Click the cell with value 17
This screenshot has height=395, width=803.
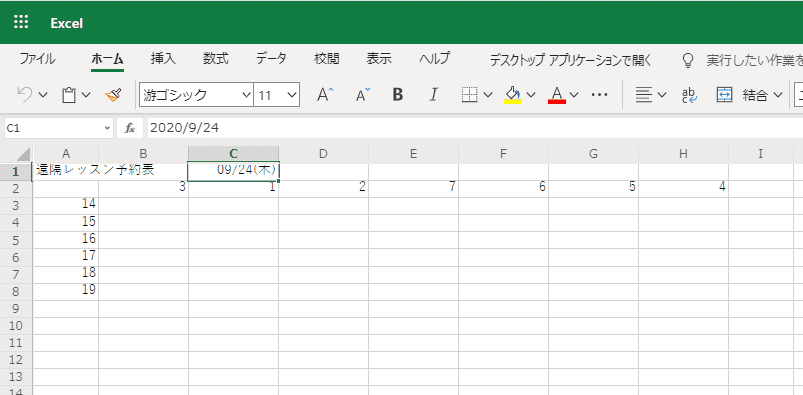(66, 257)
